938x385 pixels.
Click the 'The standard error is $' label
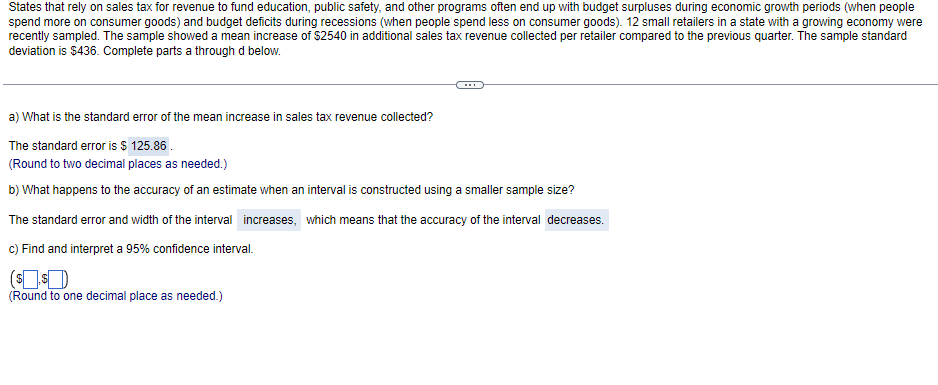coord(68,146)
